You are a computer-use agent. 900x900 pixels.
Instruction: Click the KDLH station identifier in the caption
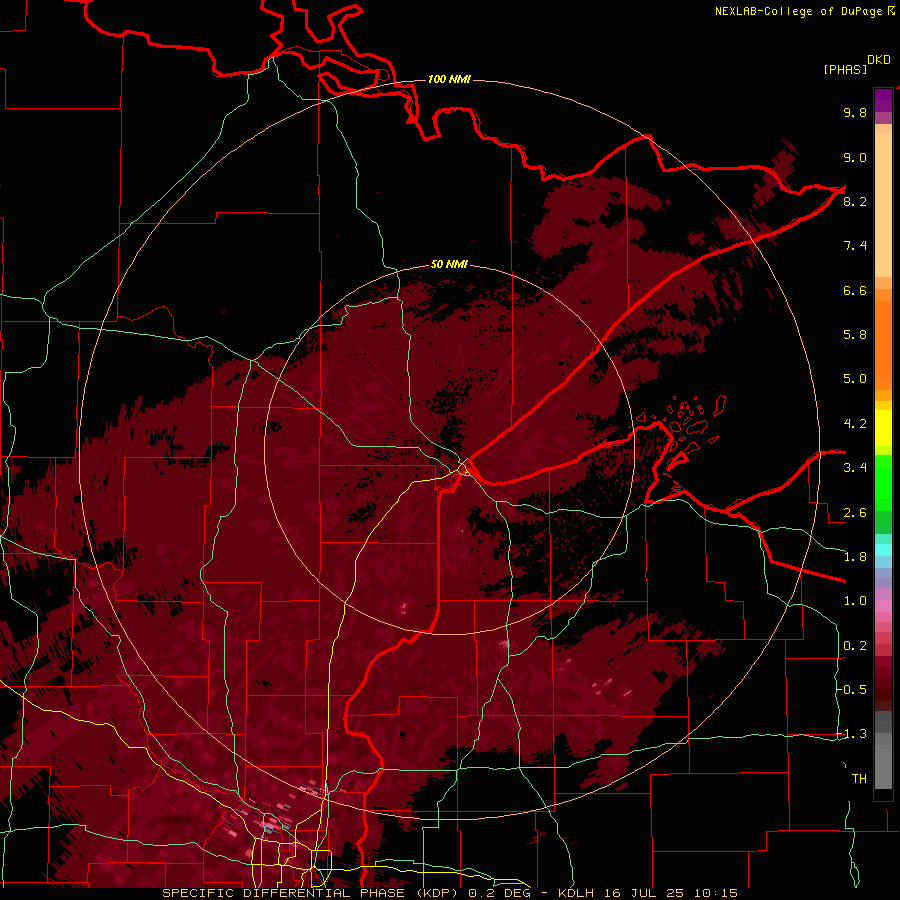pos(576,893)
